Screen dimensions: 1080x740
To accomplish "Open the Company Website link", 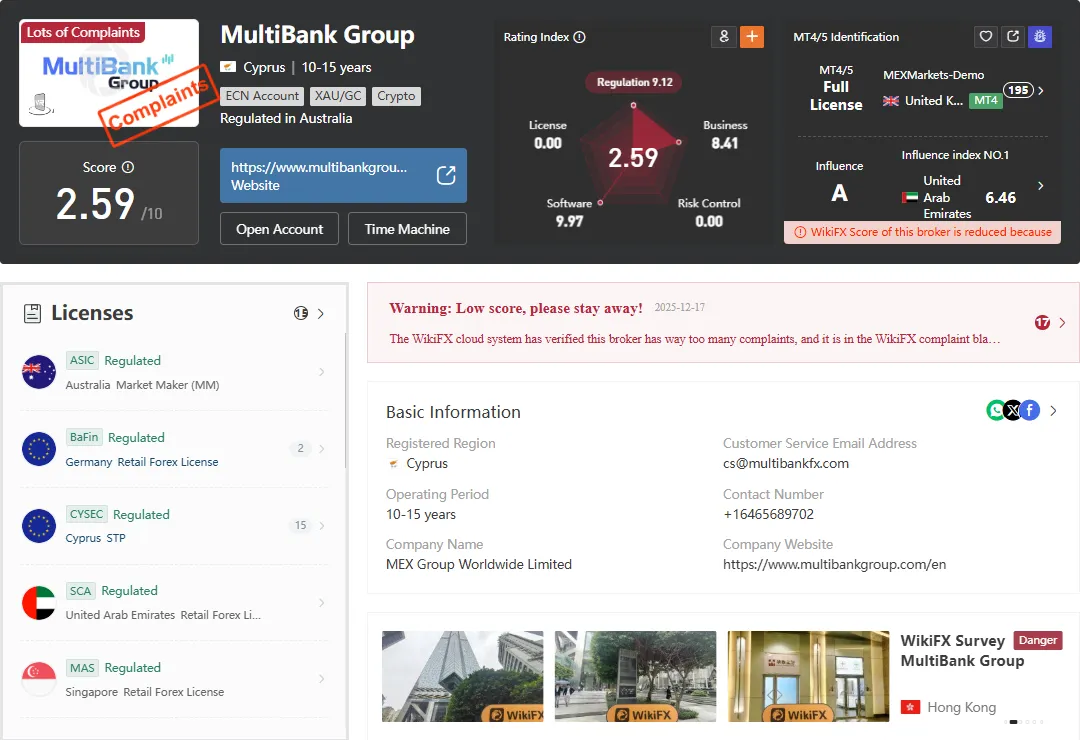I will coord(834,564).
